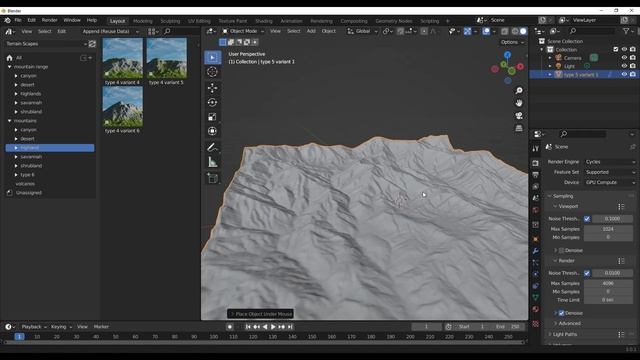Image resolution: width=640 pixels, height=360 pixels.
Task: Click Place Object Under Mouse button
Action: pos(260,314)
